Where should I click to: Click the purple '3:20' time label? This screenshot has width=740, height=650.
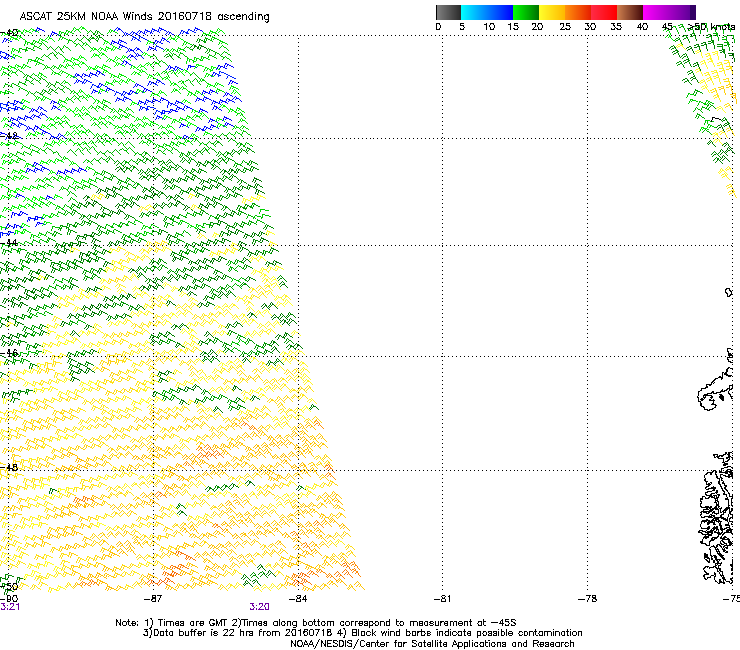[260, 607]
